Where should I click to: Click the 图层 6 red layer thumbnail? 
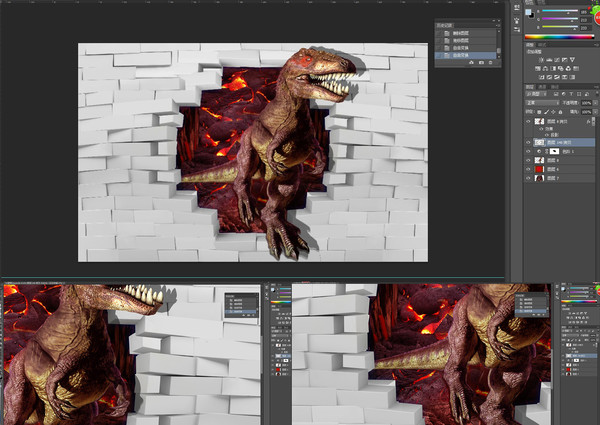tap(539, 169)
